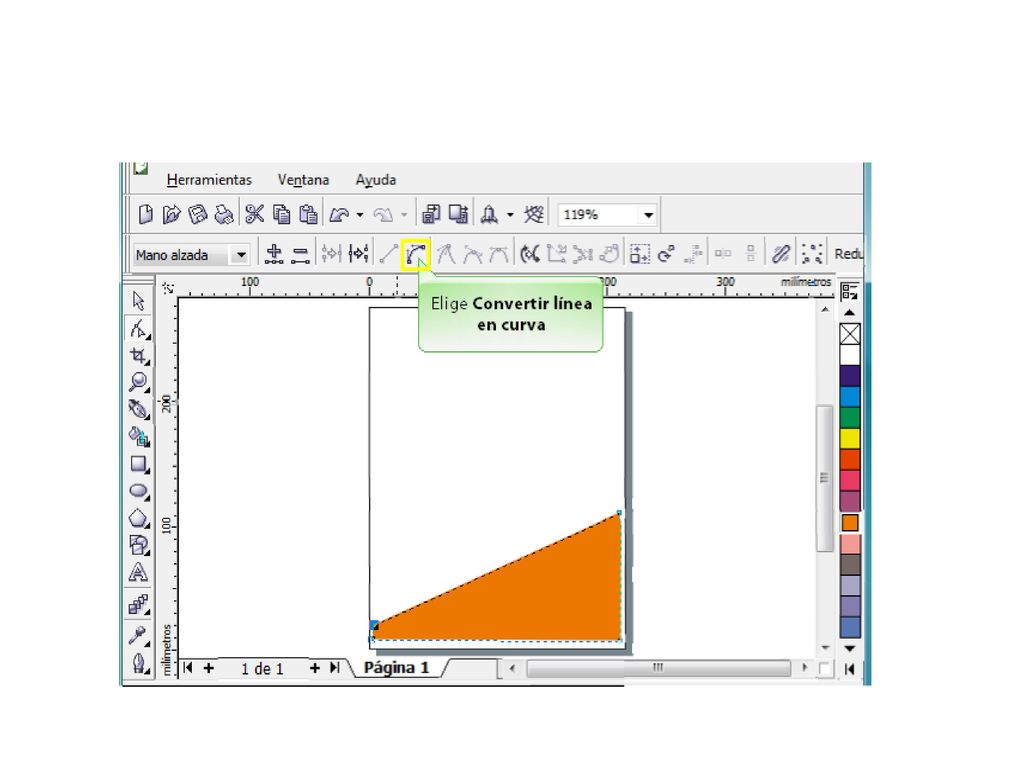Screen dimensions: 1024x768
Task: Click the Undo arrow icon
Action: click(x=340, y=214)
